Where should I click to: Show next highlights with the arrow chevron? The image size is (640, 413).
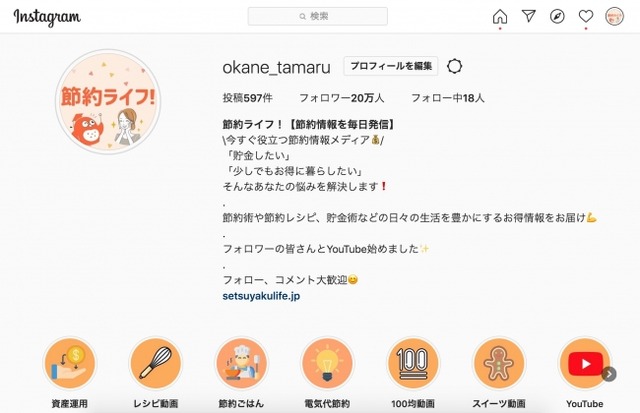609,373
